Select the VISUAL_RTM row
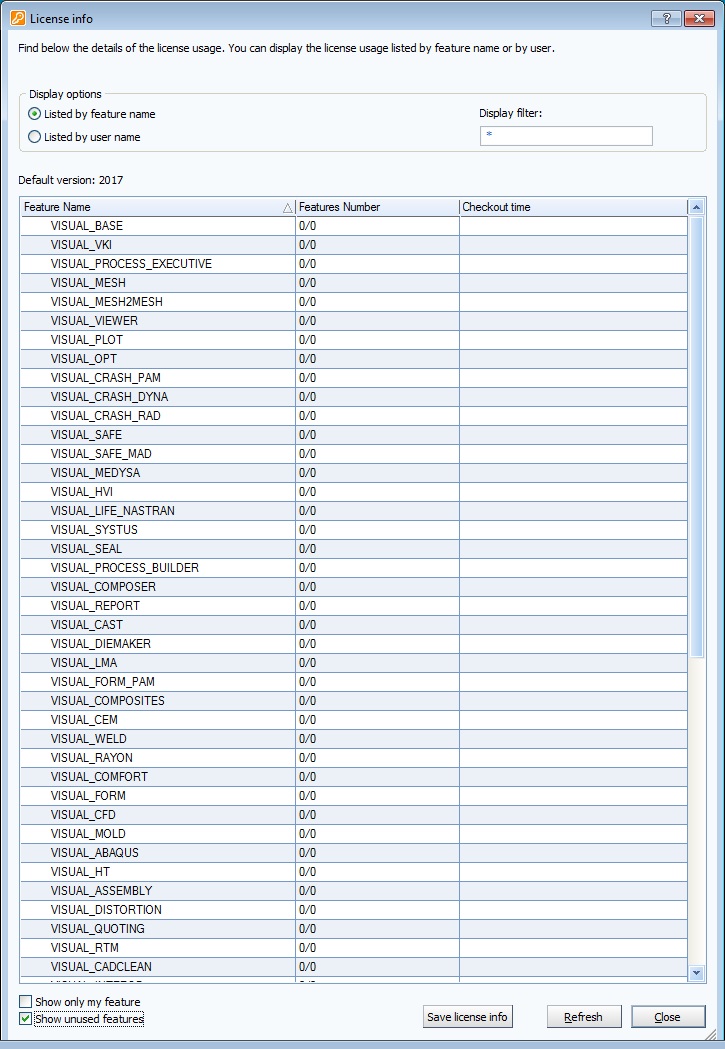Image resolution: width=725 pixels, height=1049 pixels. pos(354,948)
